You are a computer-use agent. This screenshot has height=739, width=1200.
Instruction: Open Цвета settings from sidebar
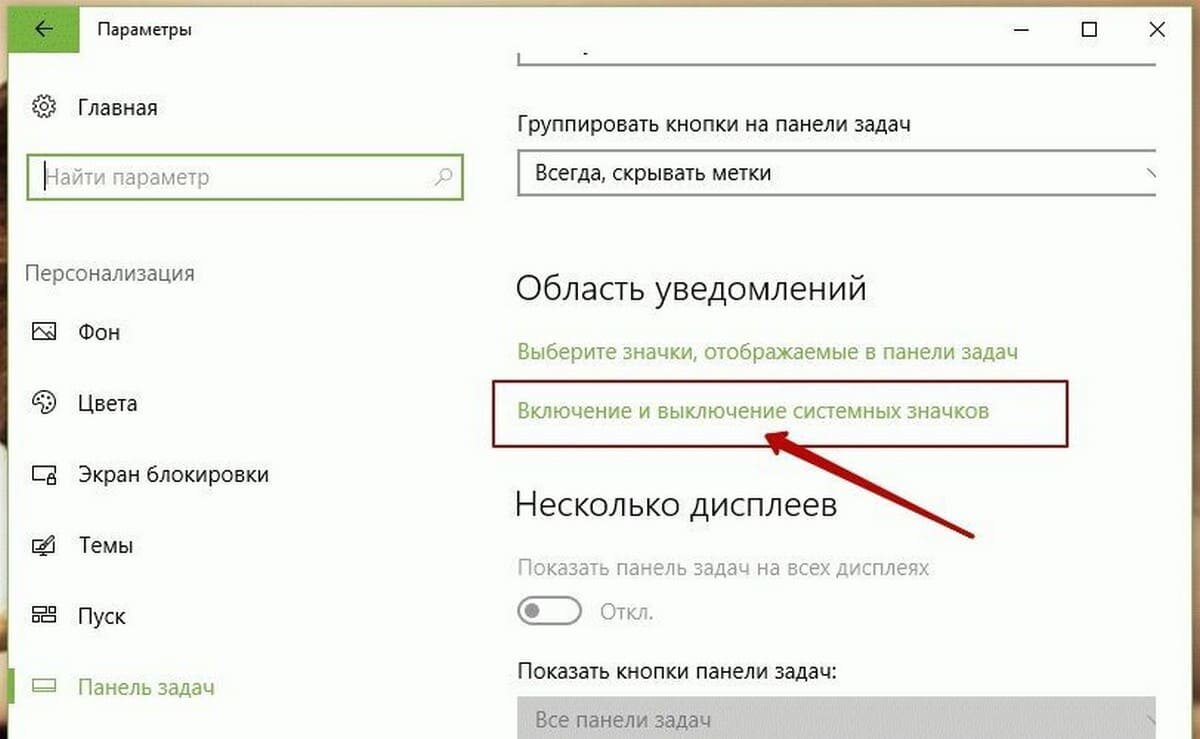coord(108,403)
